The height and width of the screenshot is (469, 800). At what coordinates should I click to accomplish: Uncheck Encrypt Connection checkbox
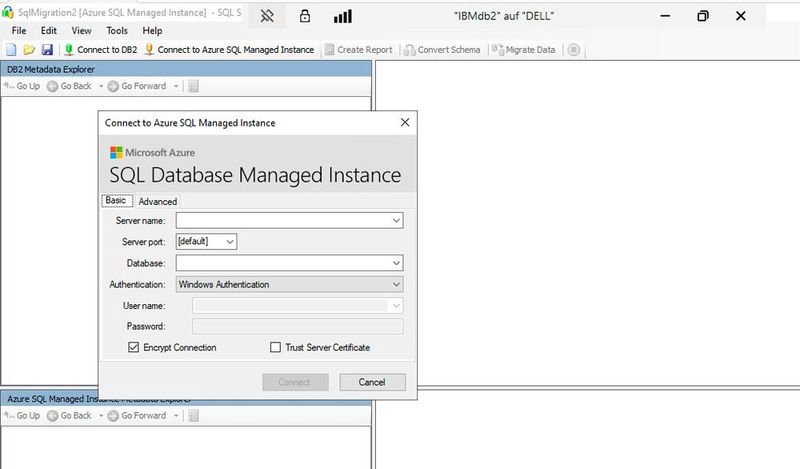click(134, 348)
